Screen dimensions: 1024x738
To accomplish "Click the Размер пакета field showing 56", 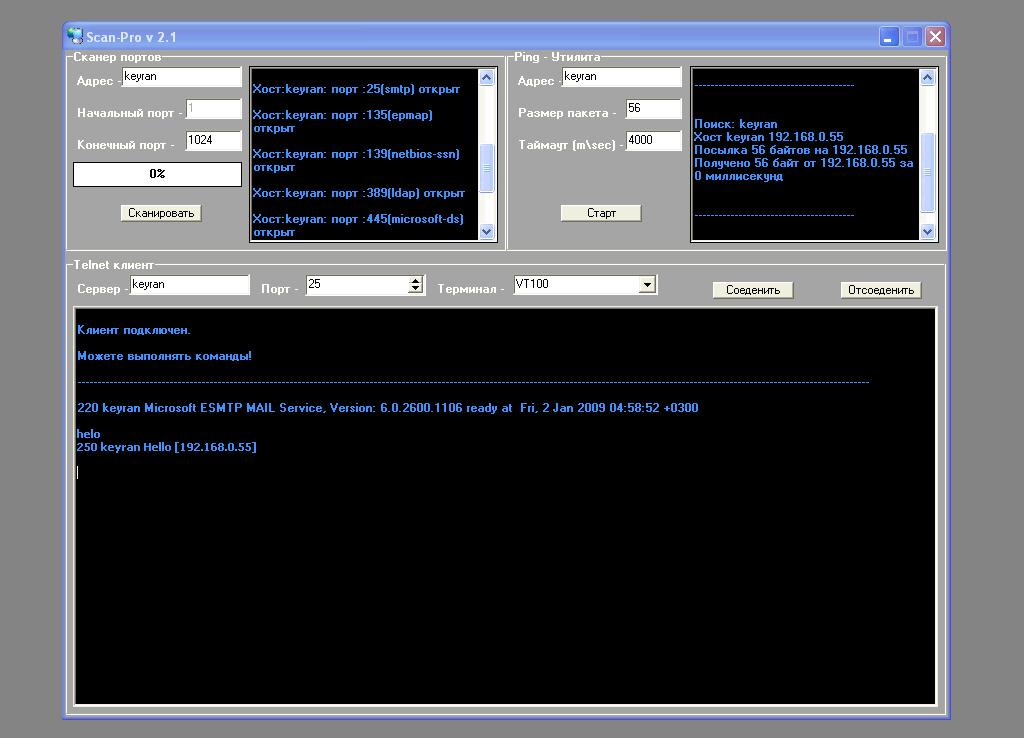I will tap(654, 108).
